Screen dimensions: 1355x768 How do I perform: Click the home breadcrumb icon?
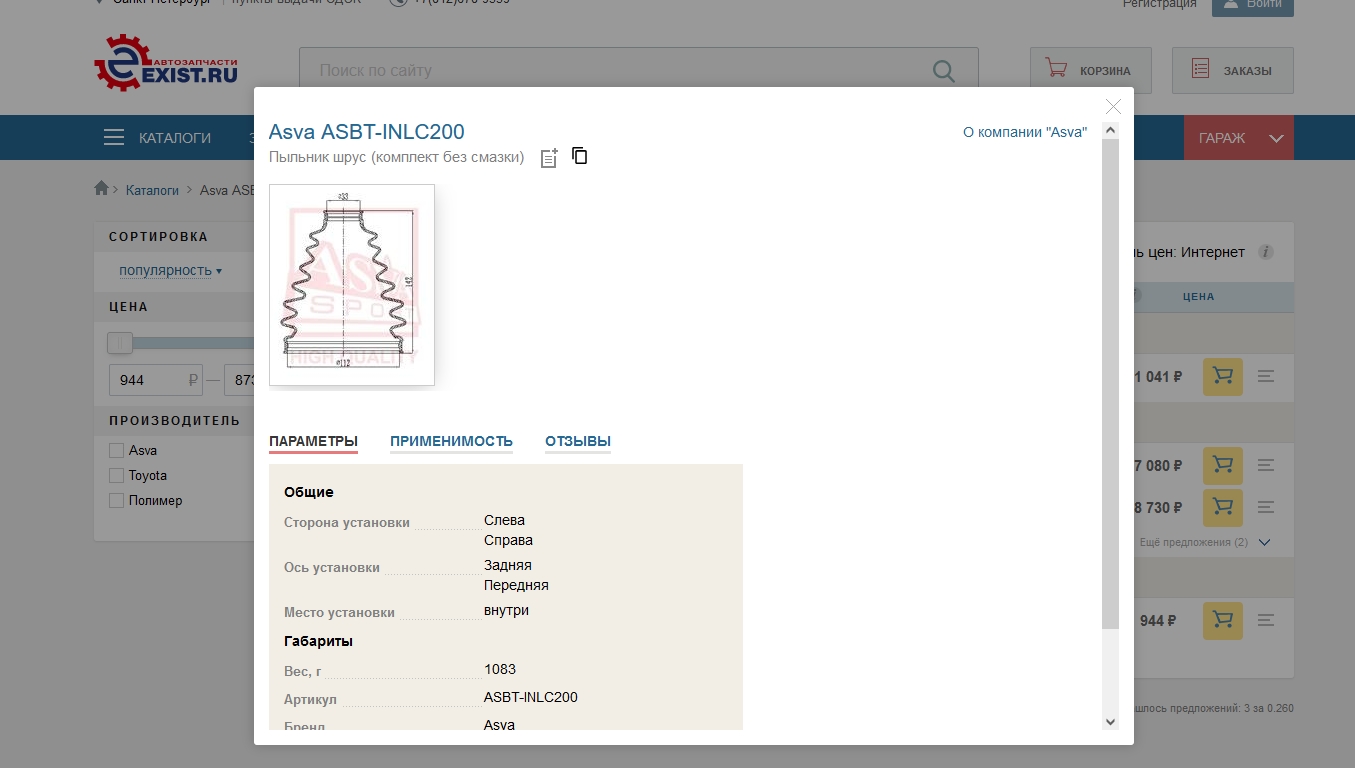pos(101,188)
